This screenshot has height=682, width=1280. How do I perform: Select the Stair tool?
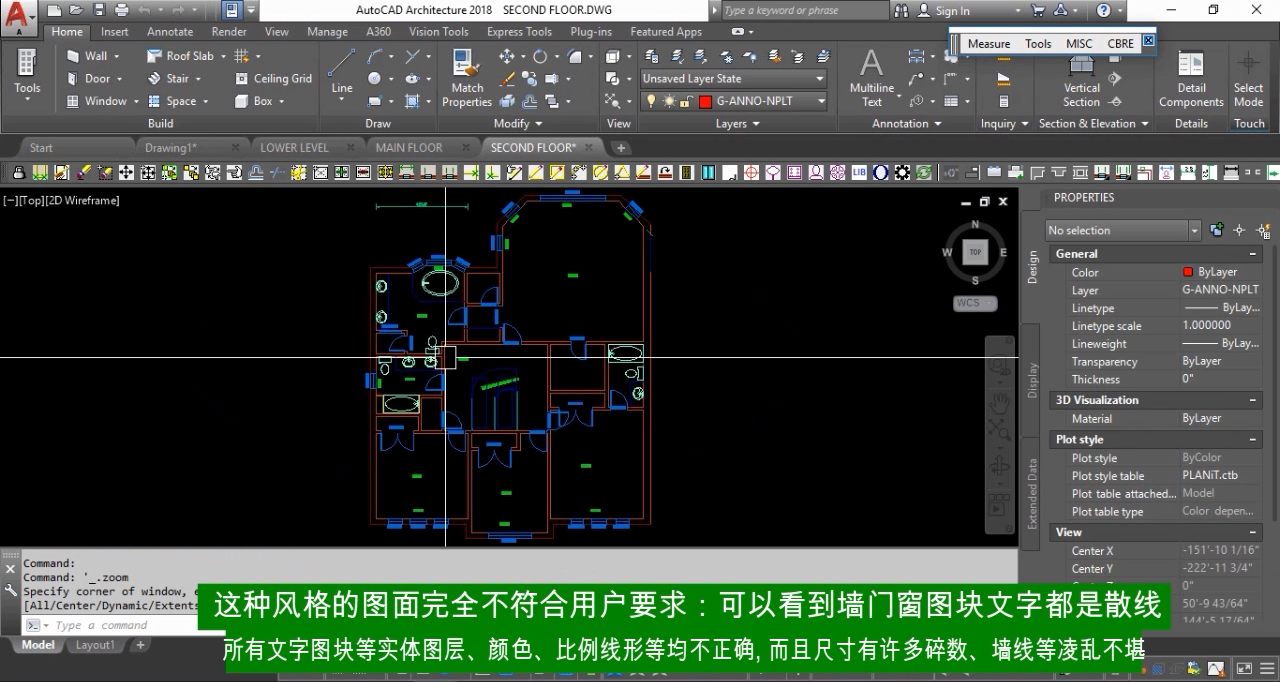[173, 78]
